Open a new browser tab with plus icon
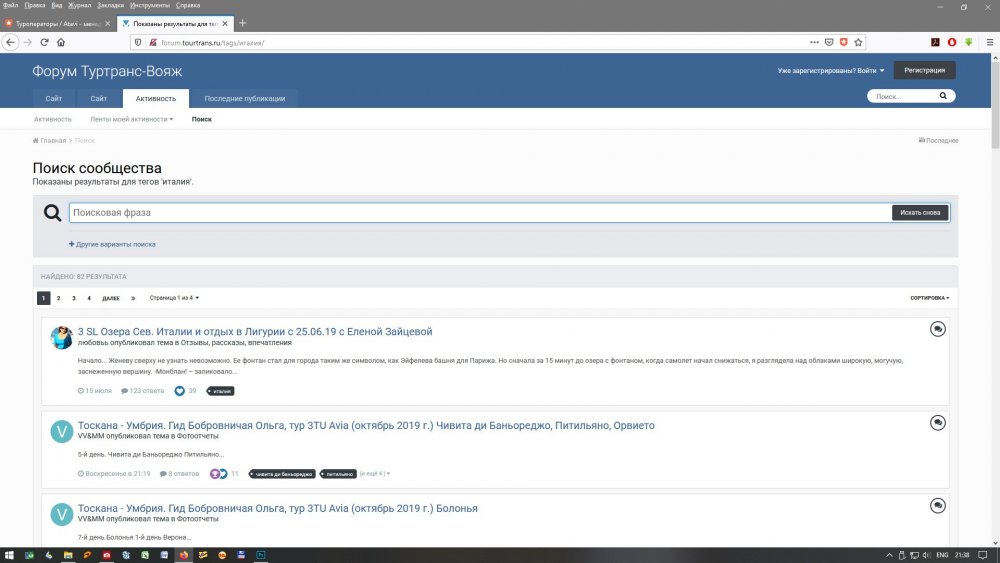This screenshot has height=563, width=1000. 243,23
